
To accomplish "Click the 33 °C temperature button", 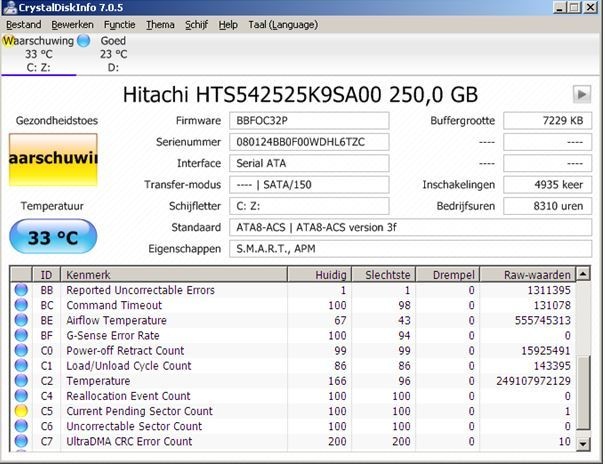I will (53, 237).
